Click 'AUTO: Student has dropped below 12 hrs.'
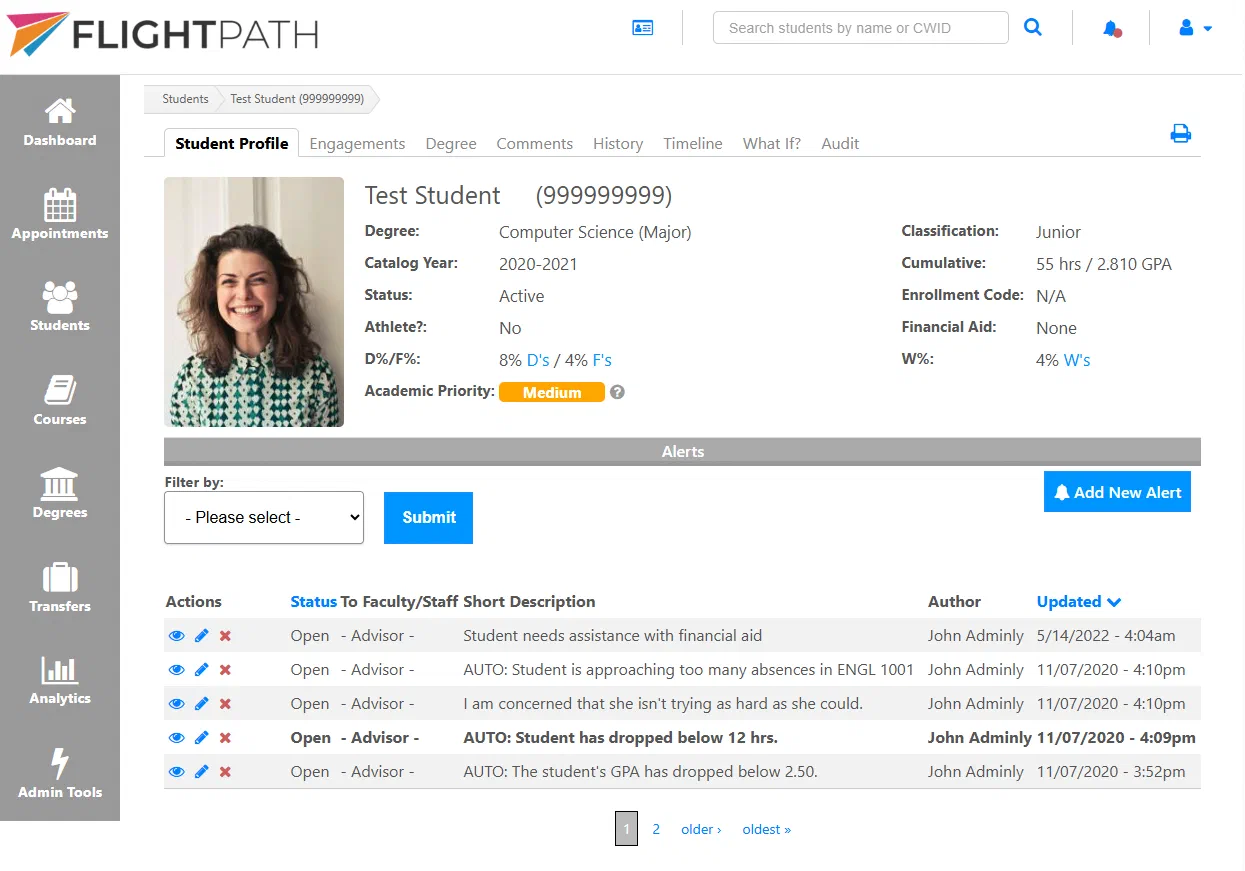1245x871 pixels. click(x=620, y=738)
